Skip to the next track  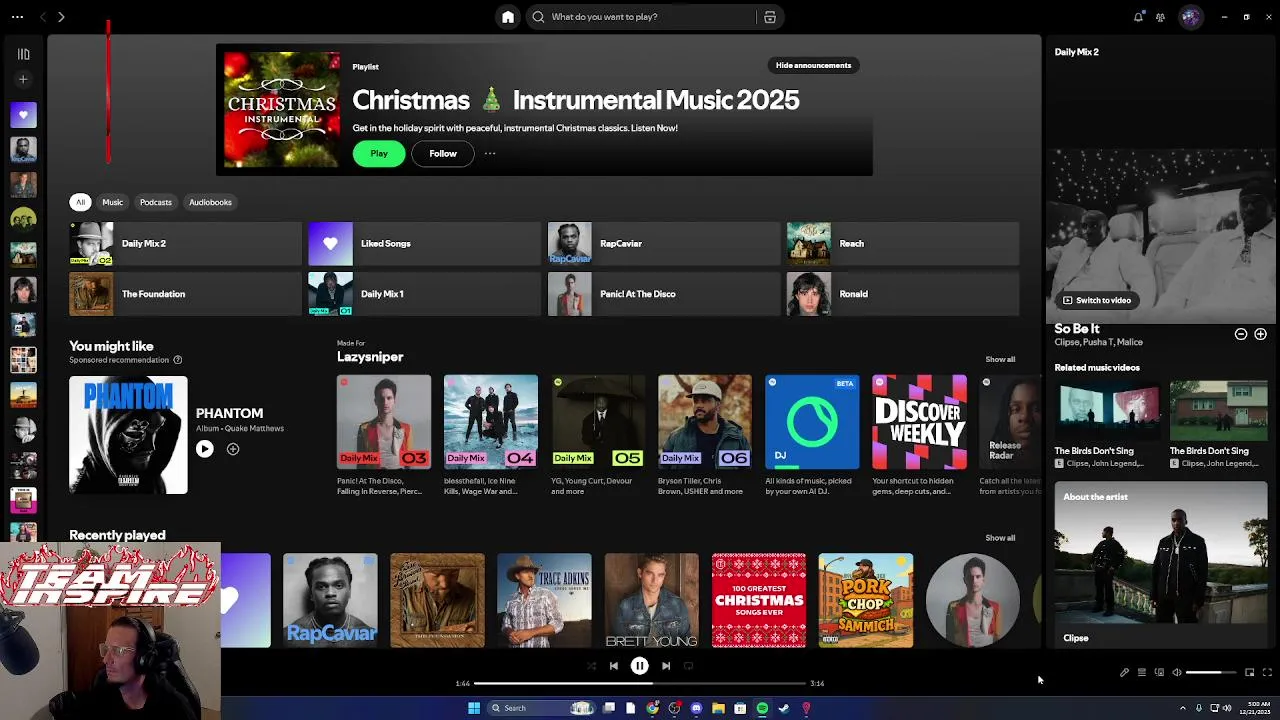click(x=666, y=666)
